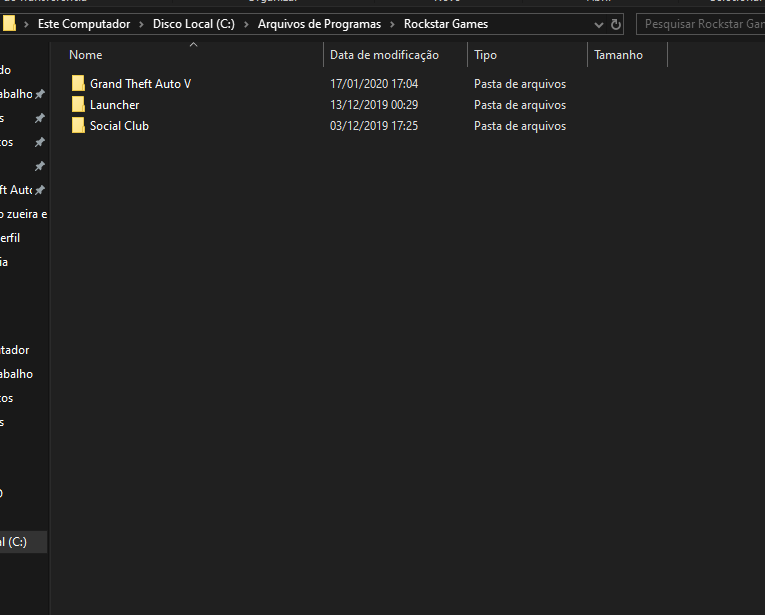765x615 pixels.
Task: Navigate to Disco Local (C:) breadcrumb
Action: tap(194, 24)
